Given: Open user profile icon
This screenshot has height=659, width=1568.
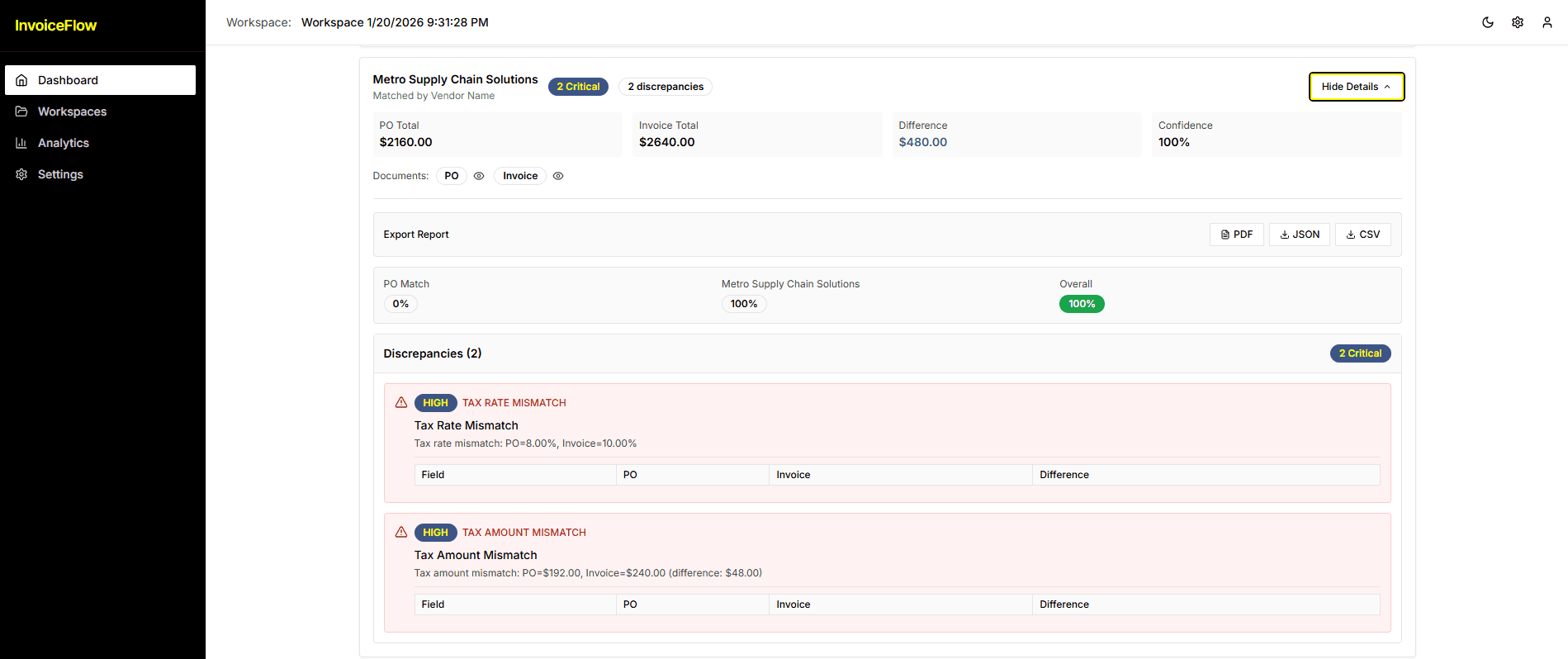Looking at the screenshot, I should click(1547, 22).
